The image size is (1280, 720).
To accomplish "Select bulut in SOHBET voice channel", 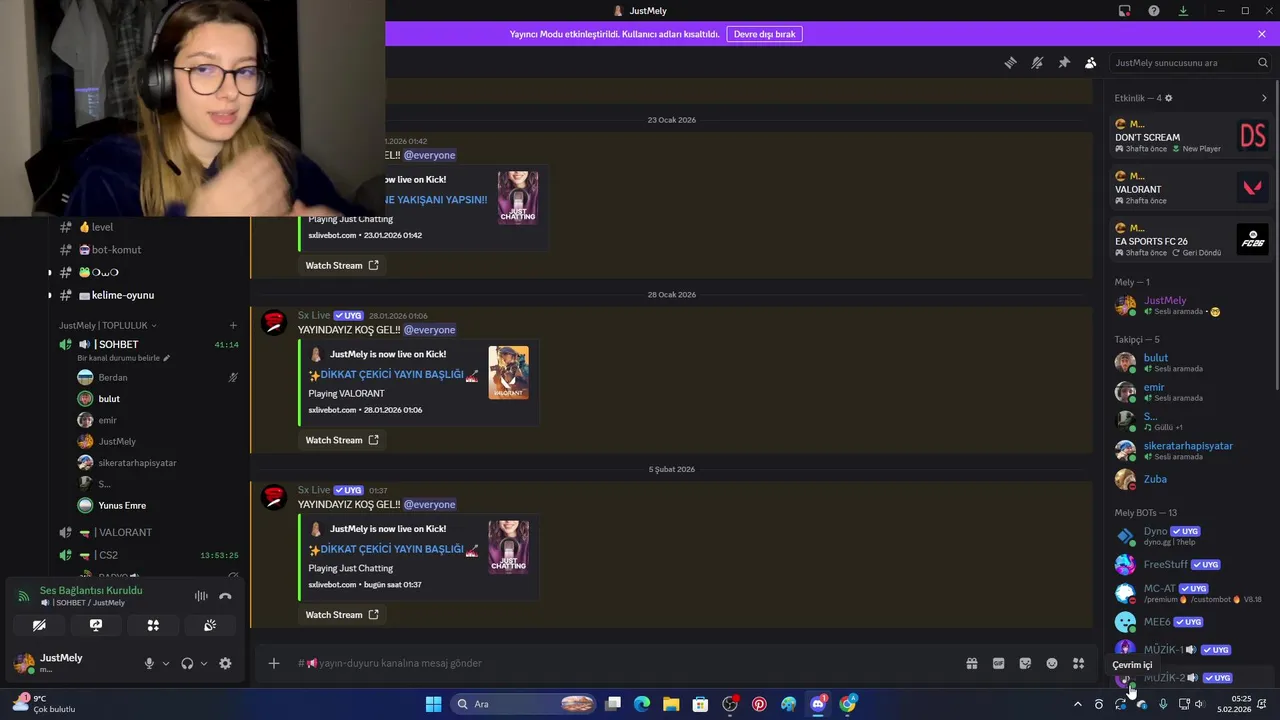I will coord(157,399).
